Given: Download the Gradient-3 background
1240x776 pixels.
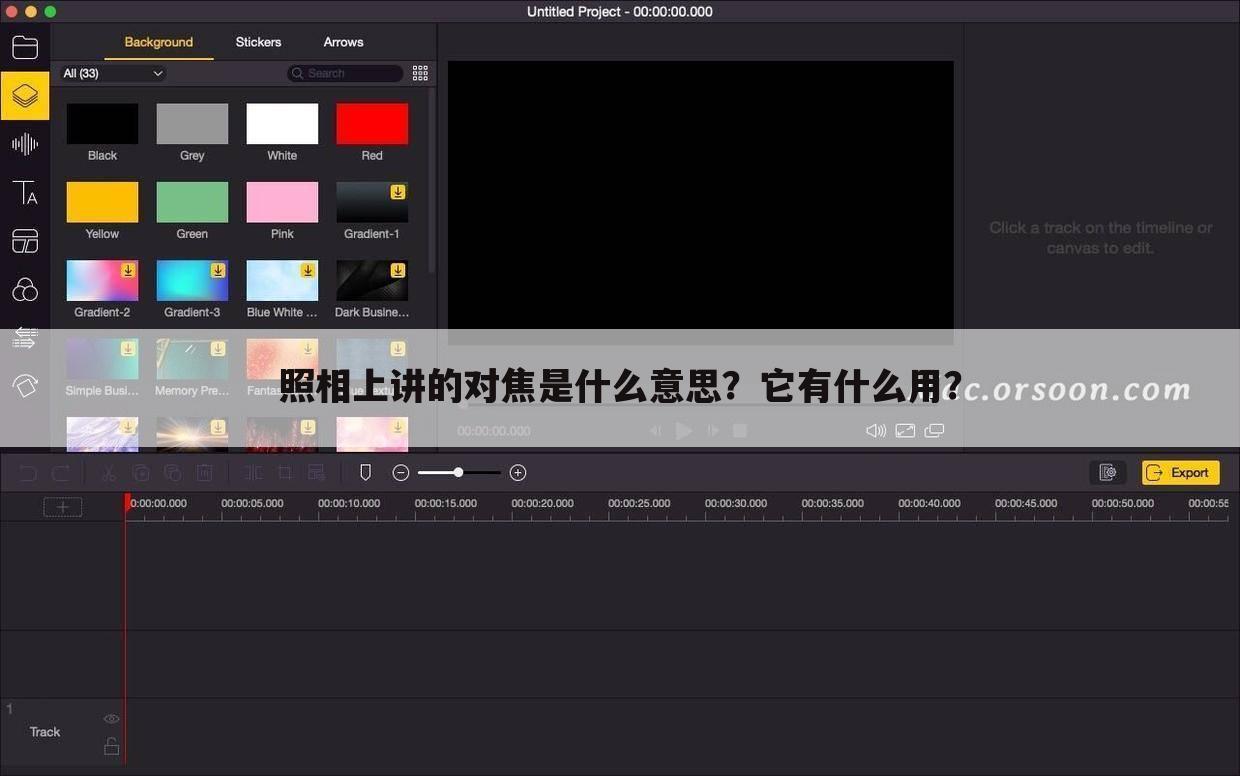Looking at the screenshot, I should tap(218, 270).
